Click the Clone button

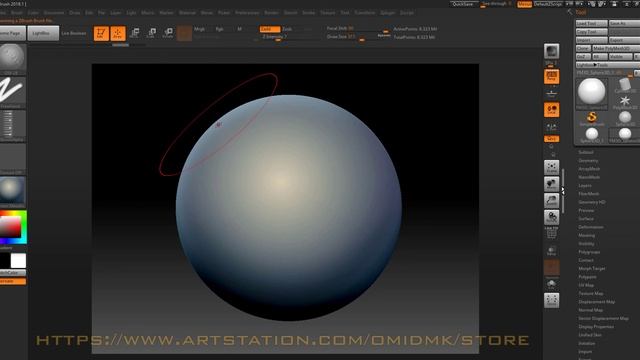coord(583,48)
